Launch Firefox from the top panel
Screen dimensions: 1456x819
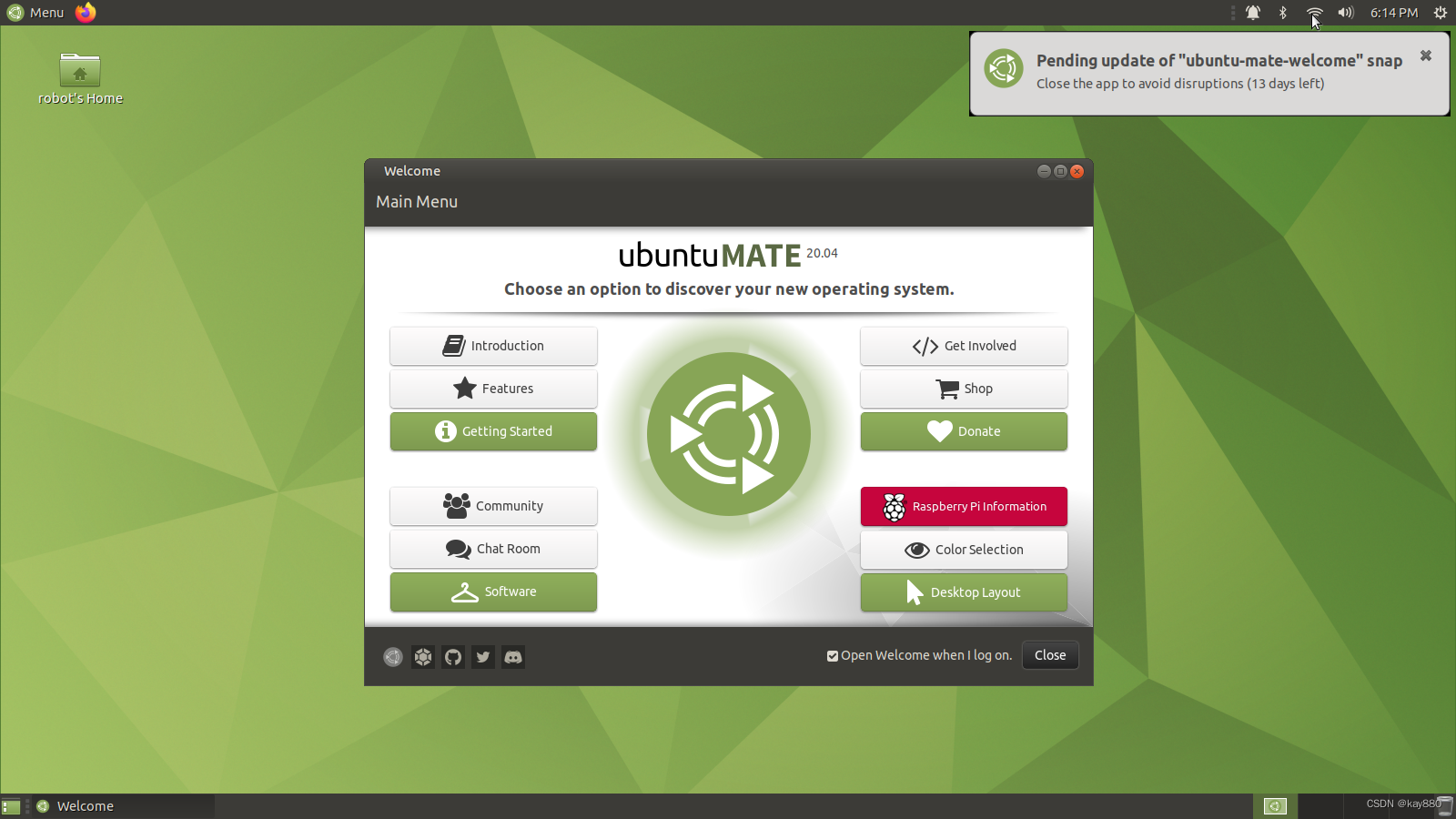coord(86,13)
